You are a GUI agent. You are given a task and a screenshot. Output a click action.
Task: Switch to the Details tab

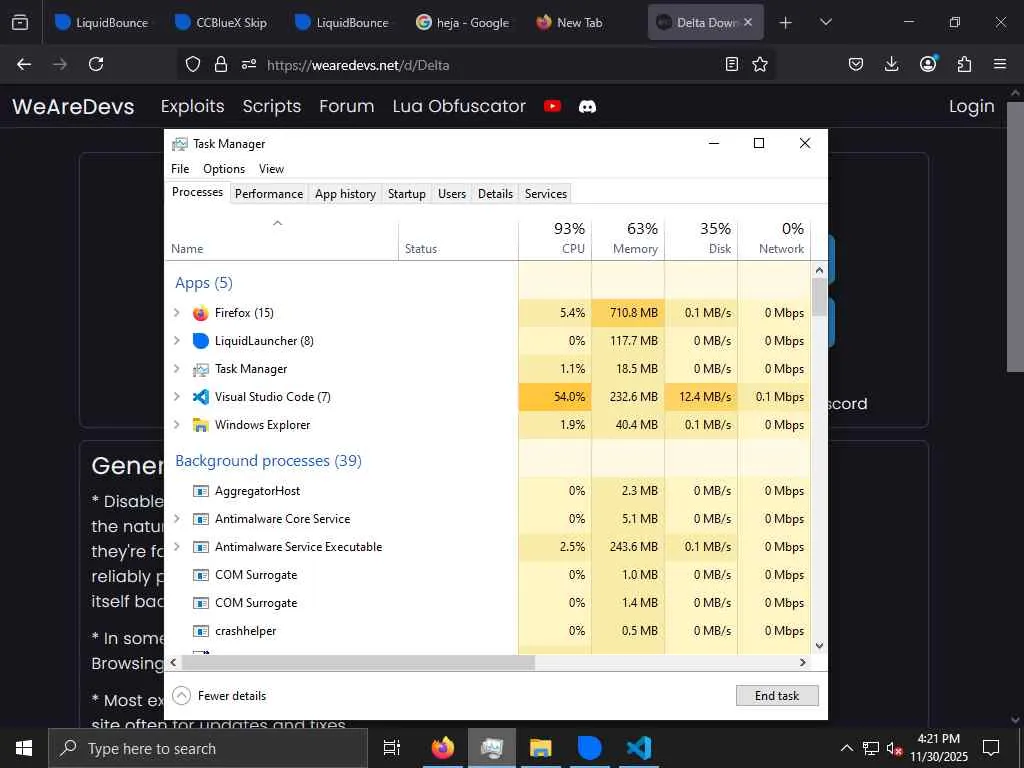click(495, 194)
